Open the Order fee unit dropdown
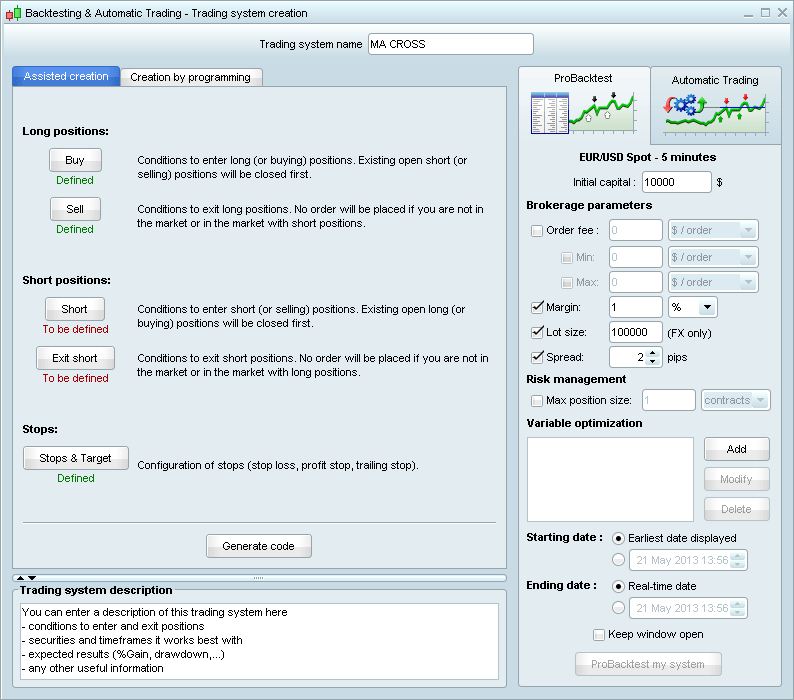Image resolution: width=794 pixels, height=700 pixels. click(x=746, y=230)
